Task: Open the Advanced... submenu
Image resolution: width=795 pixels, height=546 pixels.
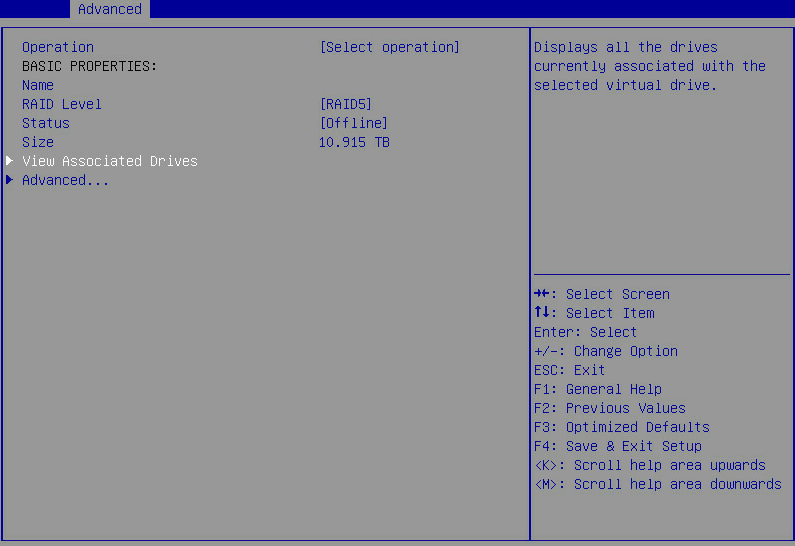Action: click(65, 180)
